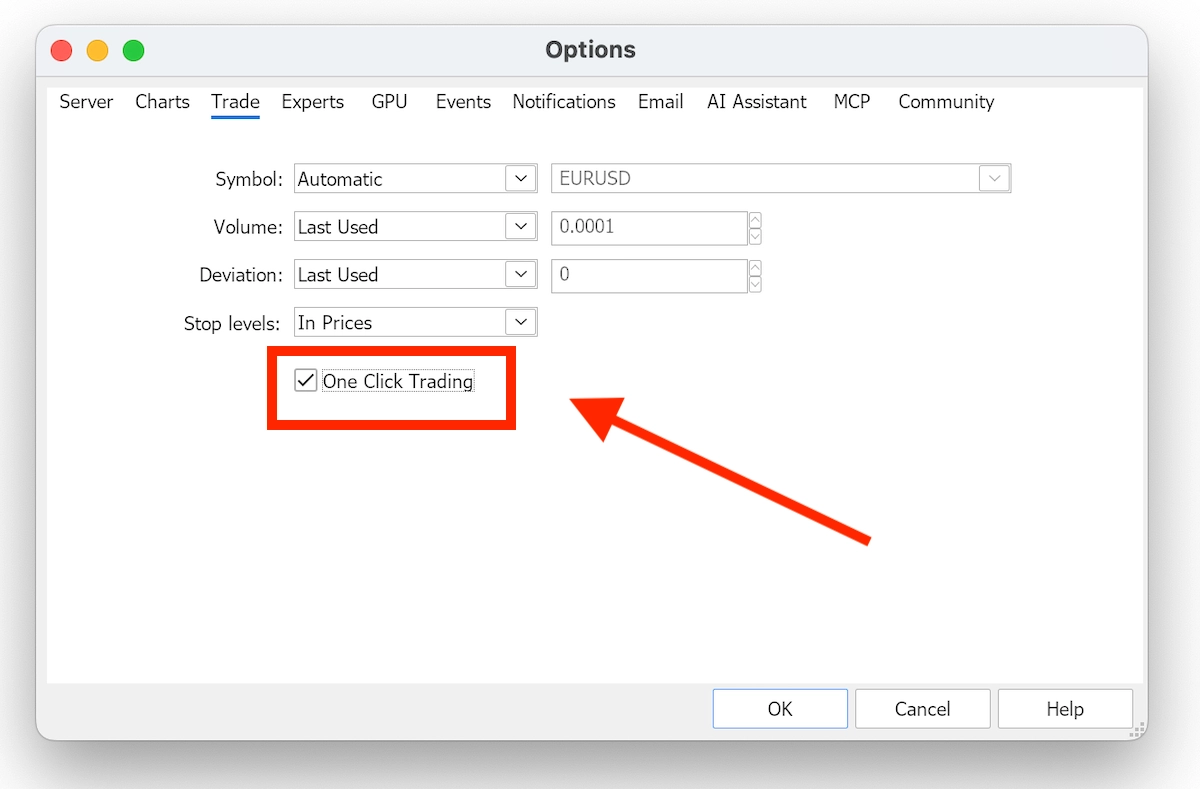Select the Trade tab
The image size is (1200, 789).
click(x=235, y=102)
